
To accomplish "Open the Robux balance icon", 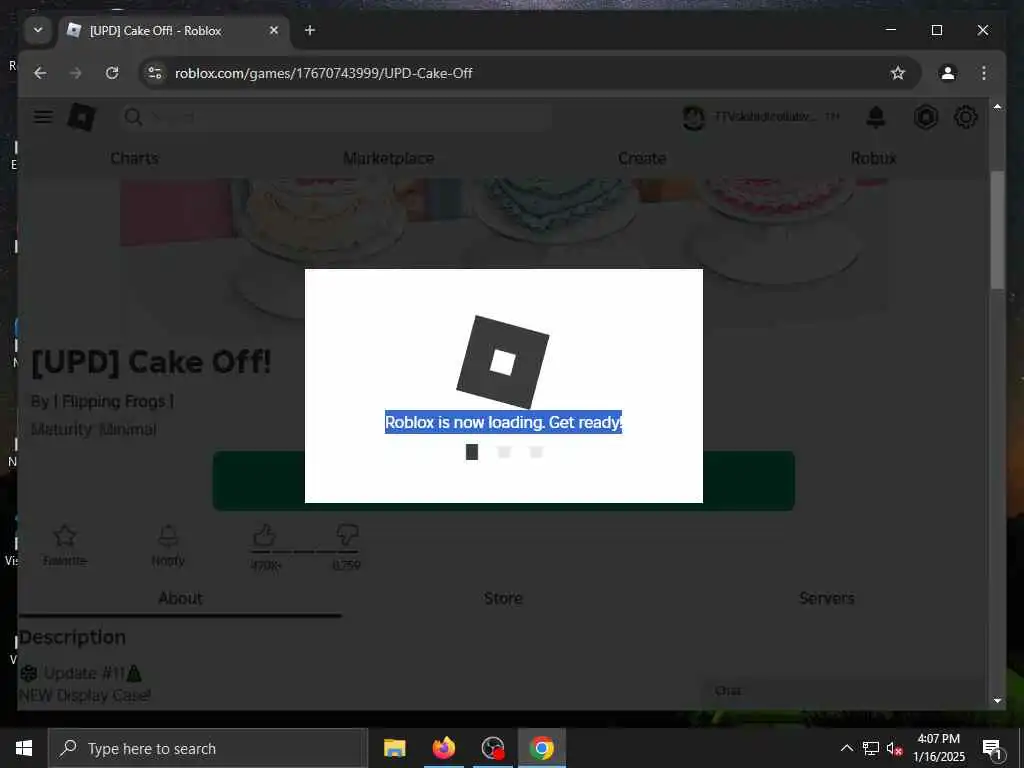I will 926,118.
